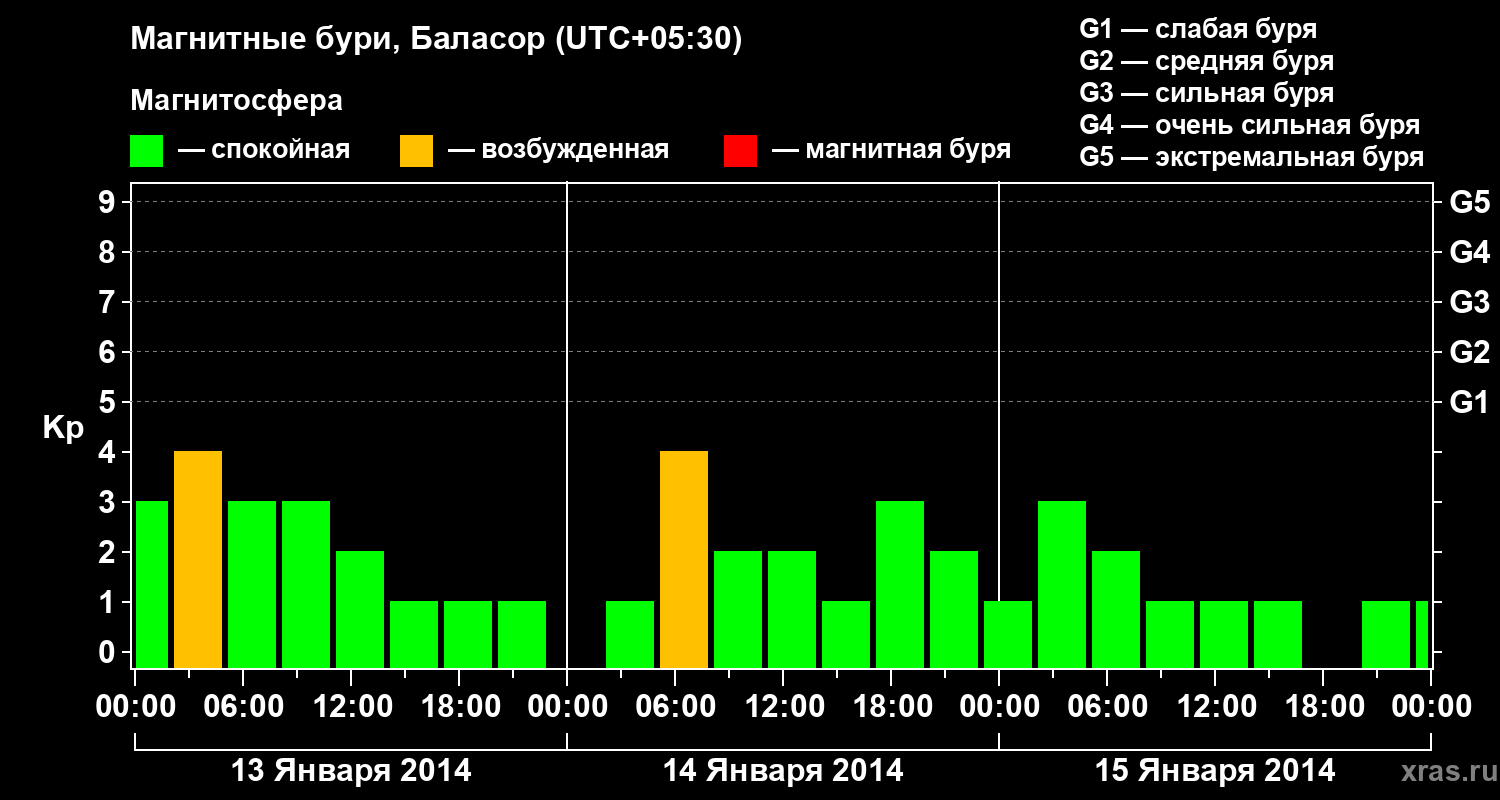Click the date label '14 Января 2014'

point(783,771)
